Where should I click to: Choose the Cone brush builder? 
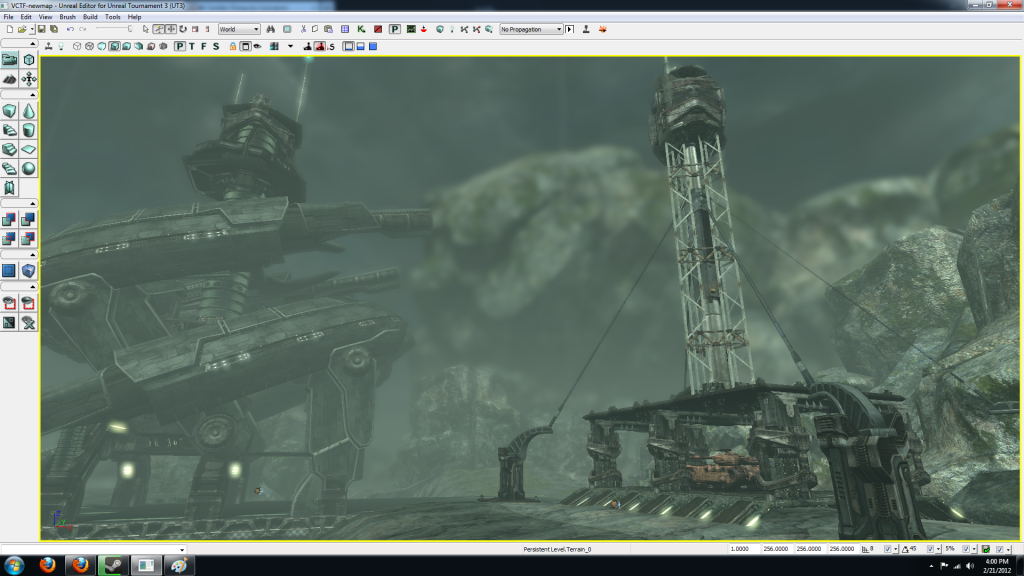coord(29,111)
